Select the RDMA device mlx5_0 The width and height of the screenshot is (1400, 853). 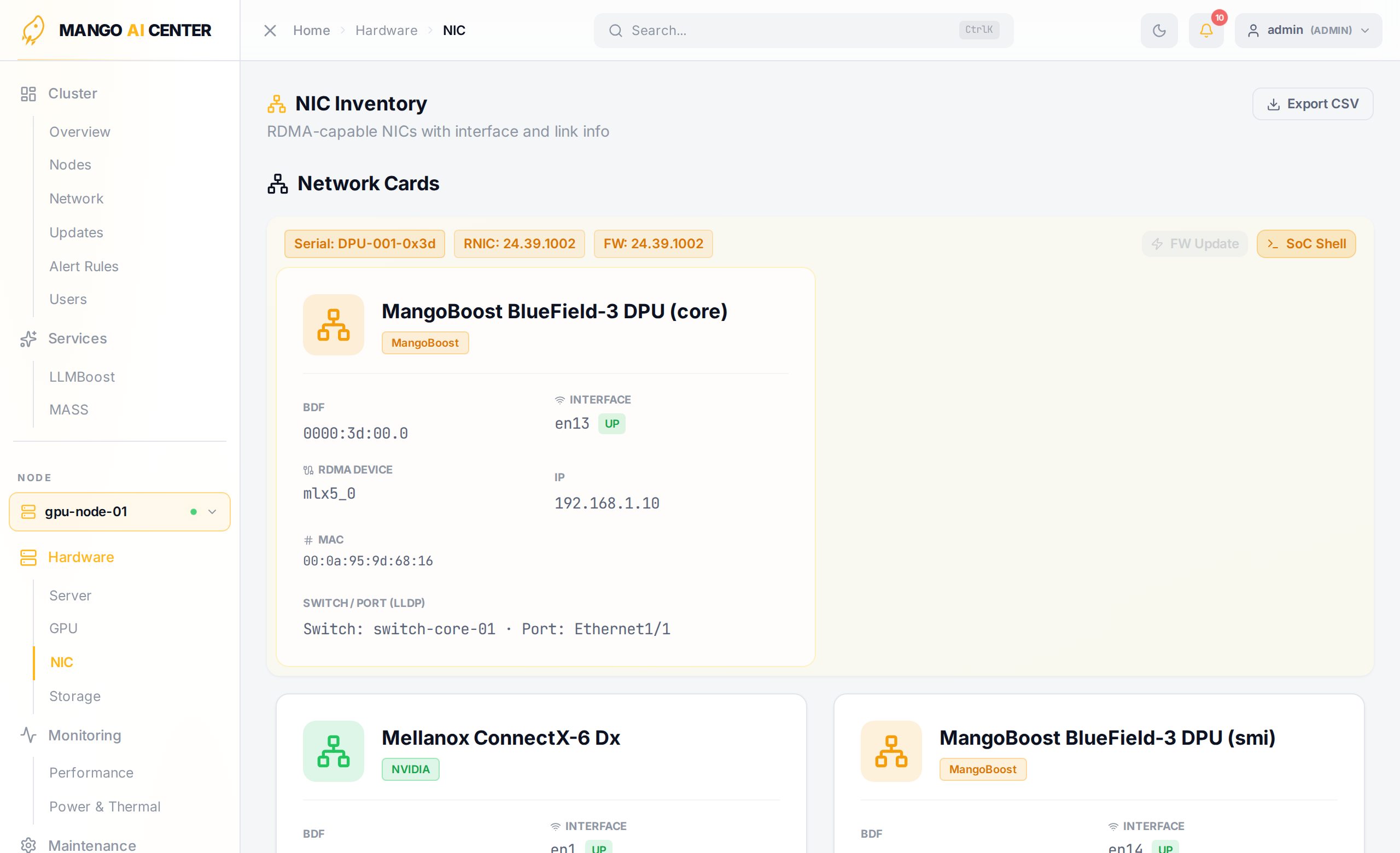click(x=330, y=494)
